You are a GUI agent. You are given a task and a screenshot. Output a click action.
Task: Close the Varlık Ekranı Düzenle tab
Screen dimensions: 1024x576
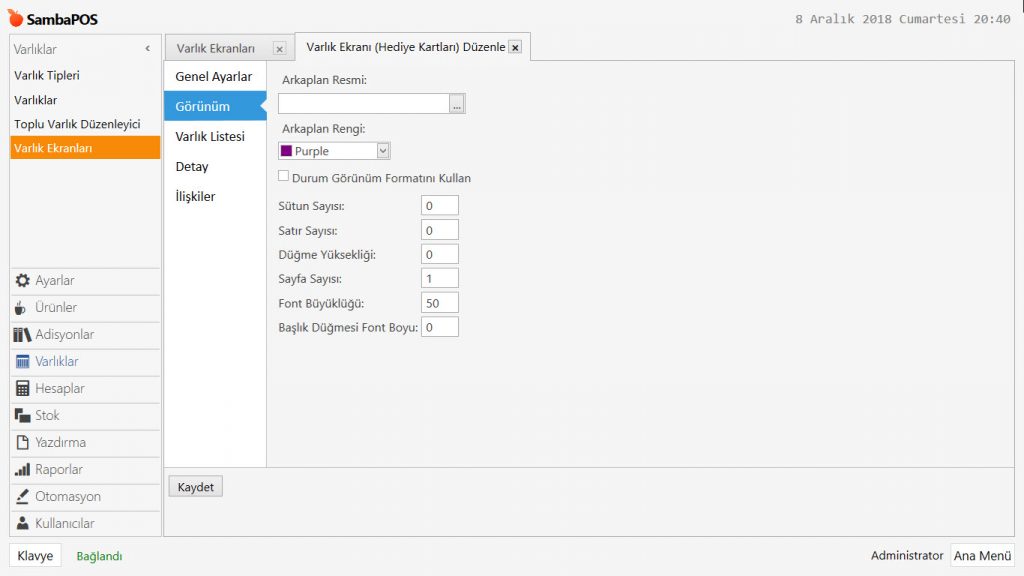pyautogui.click(x=515, y=47)
